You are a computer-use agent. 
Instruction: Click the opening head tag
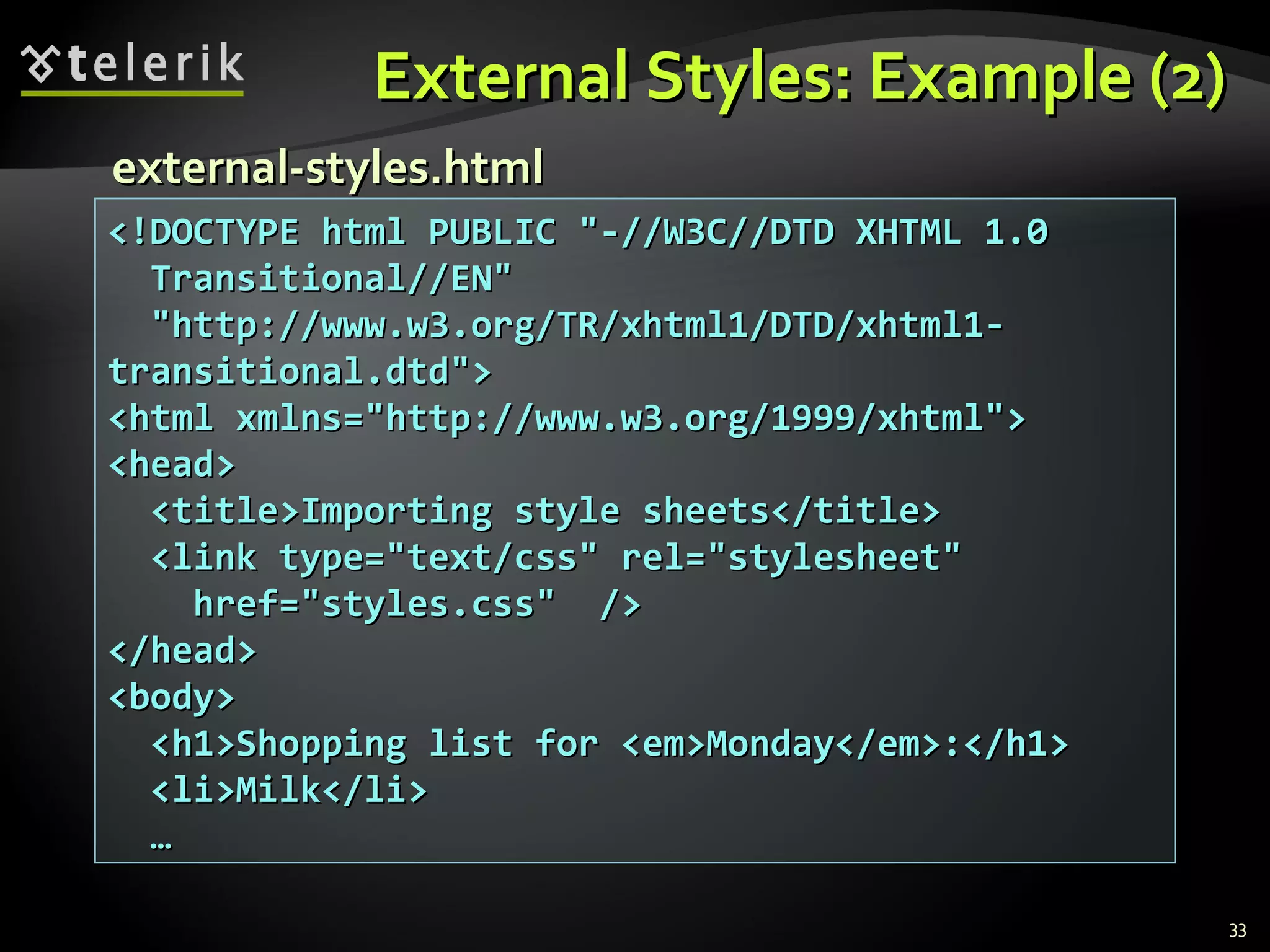(x=172, y=465)
